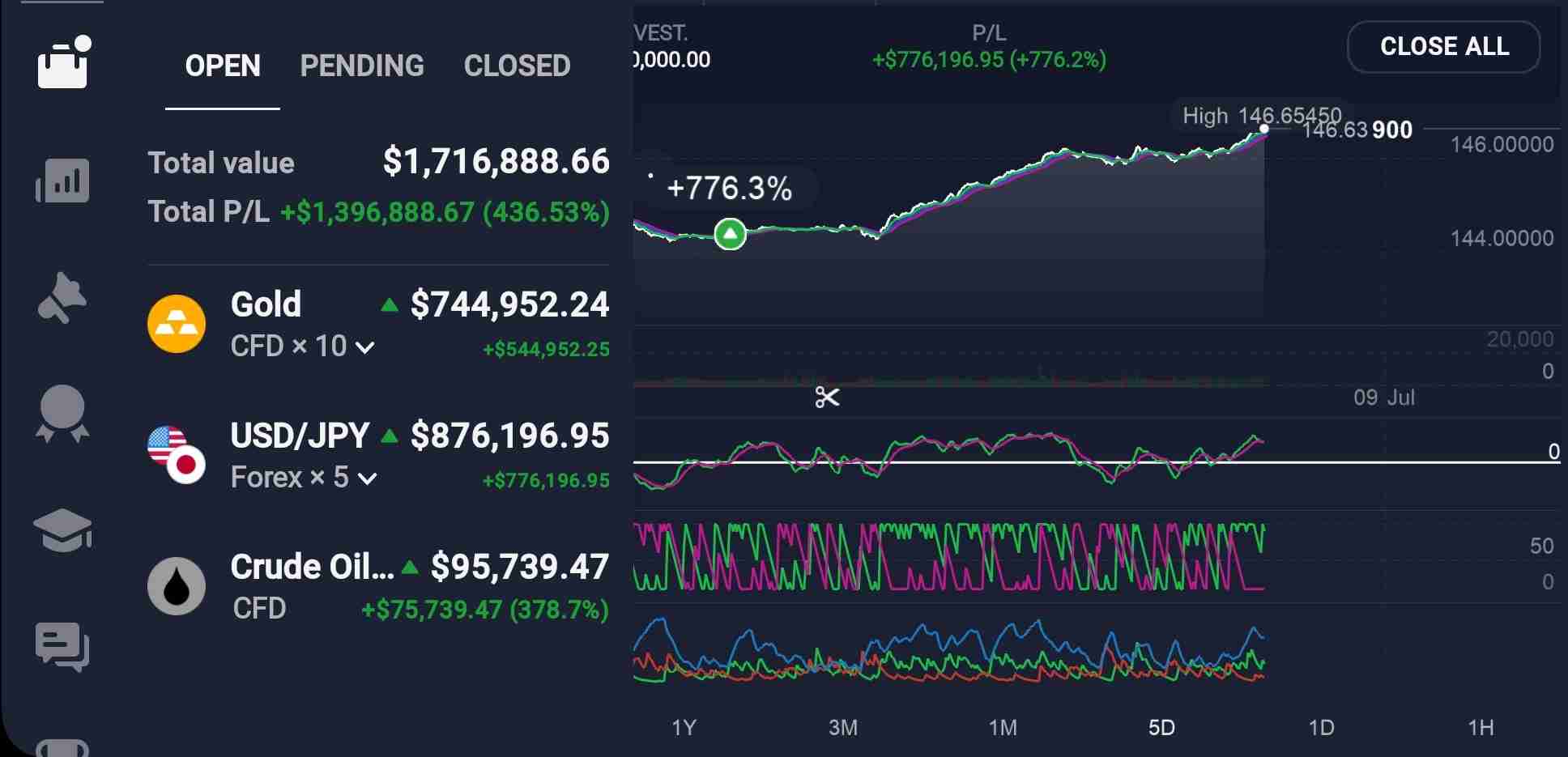This screenshot has height=757, width=1568.
Task: Switch to the CLOSED tab
Action: pos(517,66)
